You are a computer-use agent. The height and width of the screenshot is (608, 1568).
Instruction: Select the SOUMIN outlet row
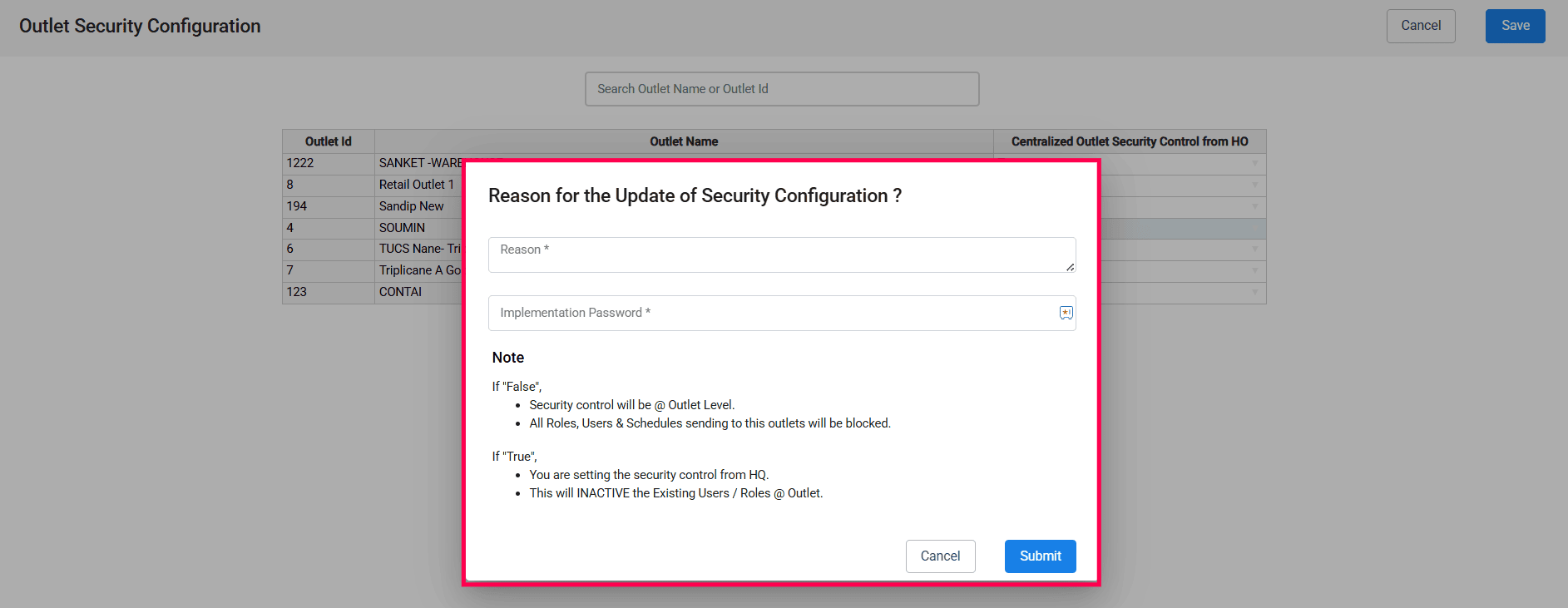pyautogui.click(x=402, y=228)
